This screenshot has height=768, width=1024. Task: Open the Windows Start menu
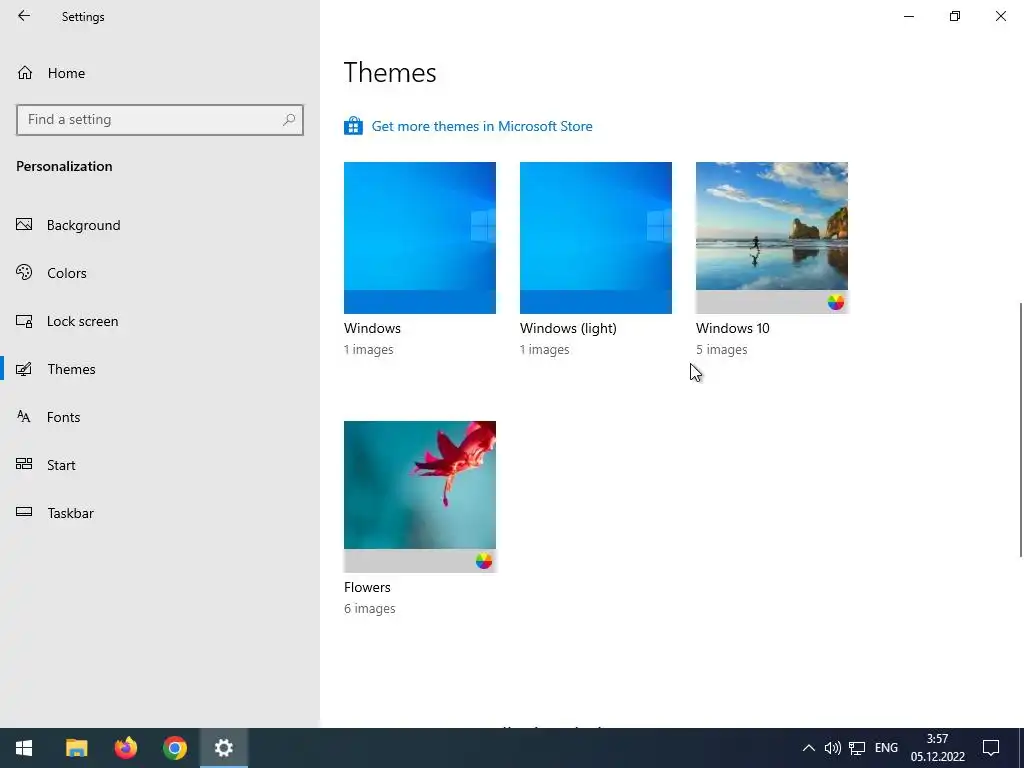(x=24, y=748)
